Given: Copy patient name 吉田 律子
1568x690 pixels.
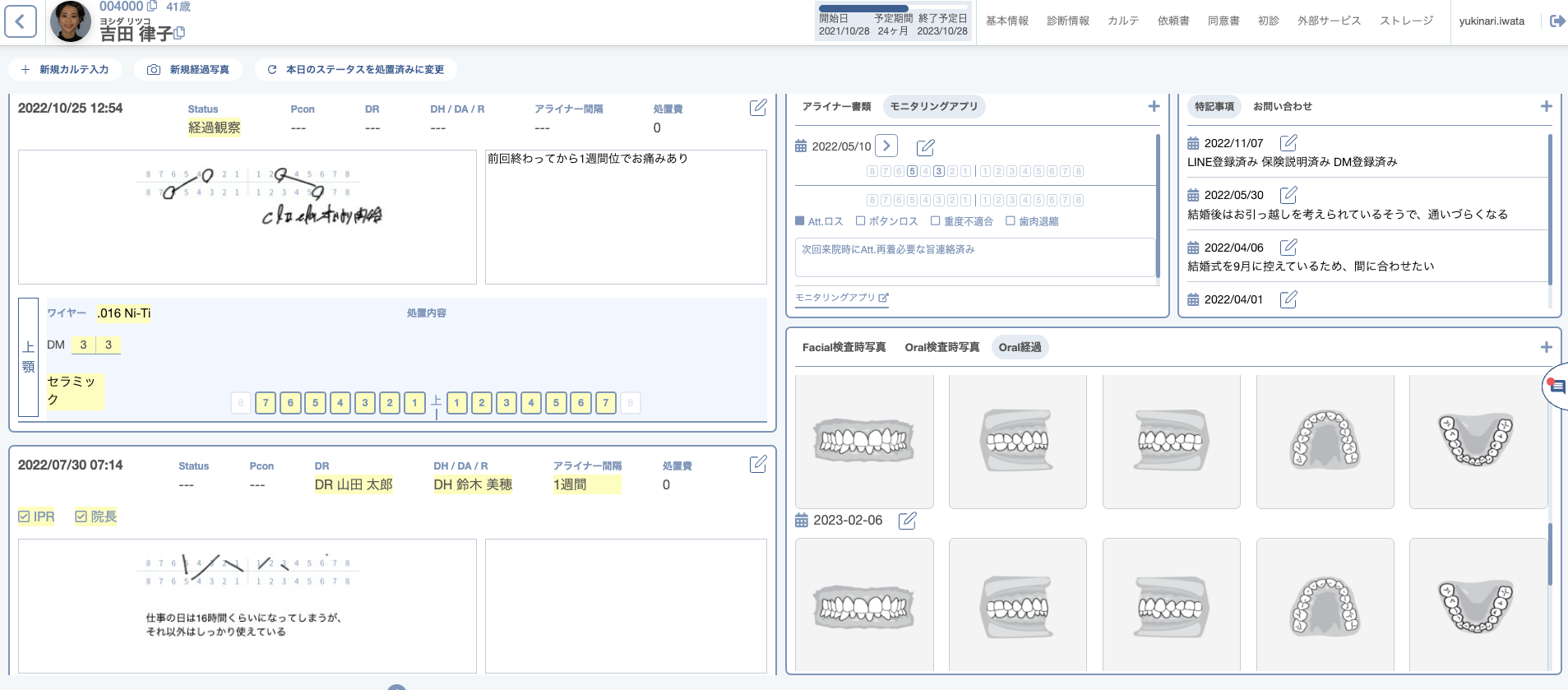Looking at the screenshot, I should point(180,34).
